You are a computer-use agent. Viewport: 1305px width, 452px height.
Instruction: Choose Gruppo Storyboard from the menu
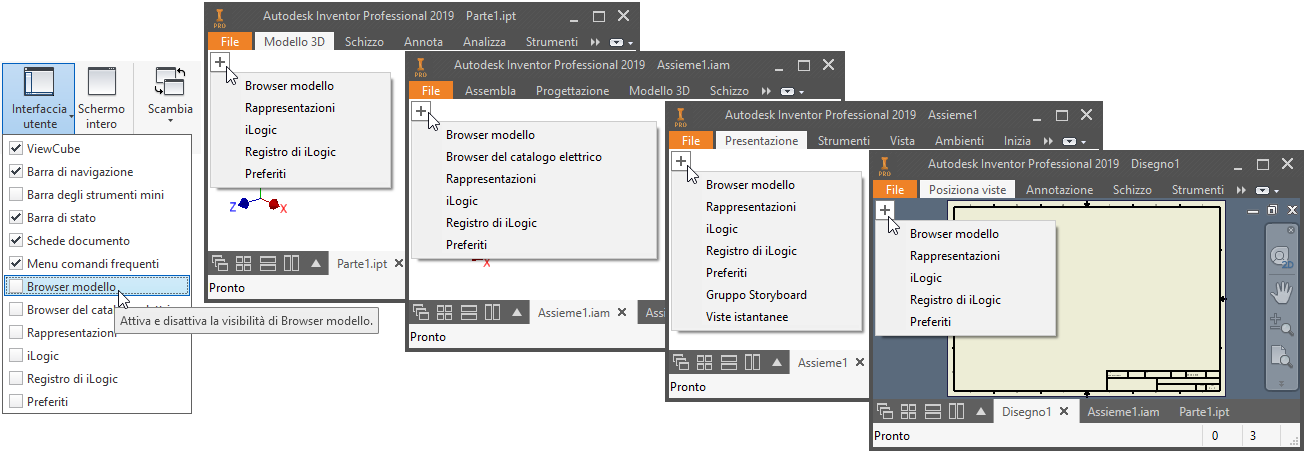756,294
